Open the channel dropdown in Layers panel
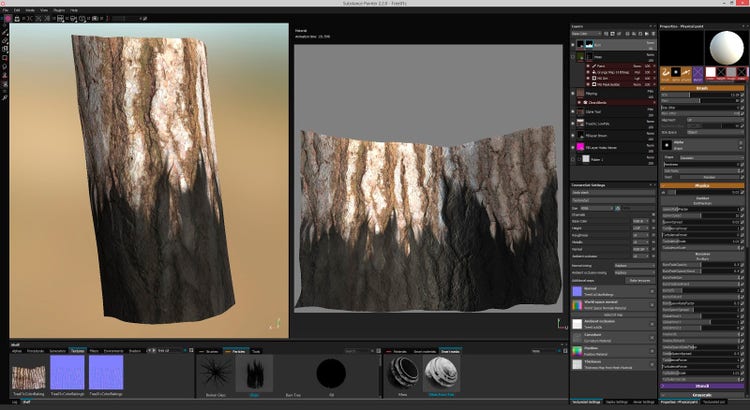The height and width of the screenshot is (410, 750). (585, 33)
